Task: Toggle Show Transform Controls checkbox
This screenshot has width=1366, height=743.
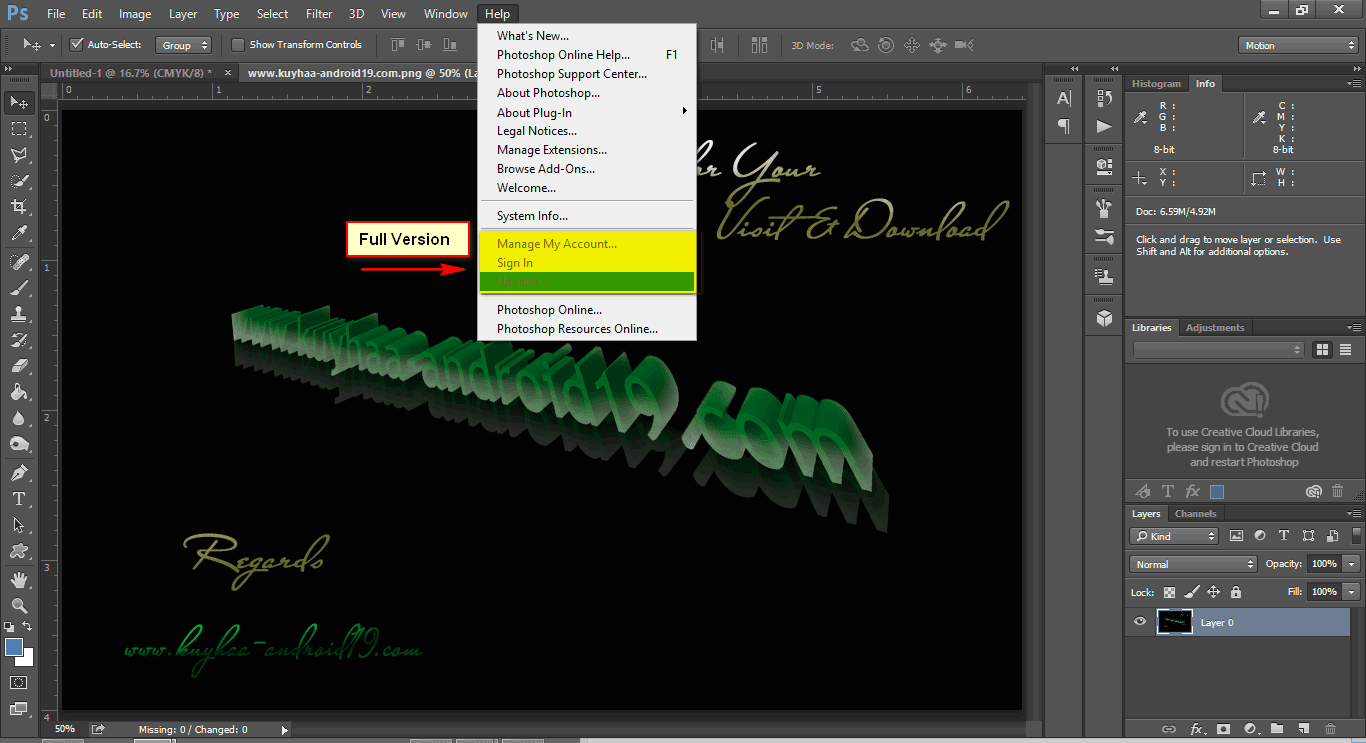Action: [237, 45]
